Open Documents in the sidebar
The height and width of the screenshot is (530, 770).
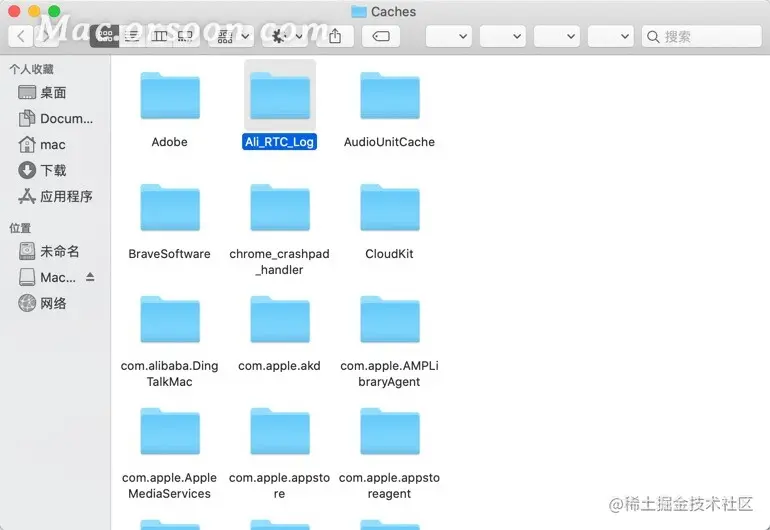pyautogui.click(x=55, y=118)
